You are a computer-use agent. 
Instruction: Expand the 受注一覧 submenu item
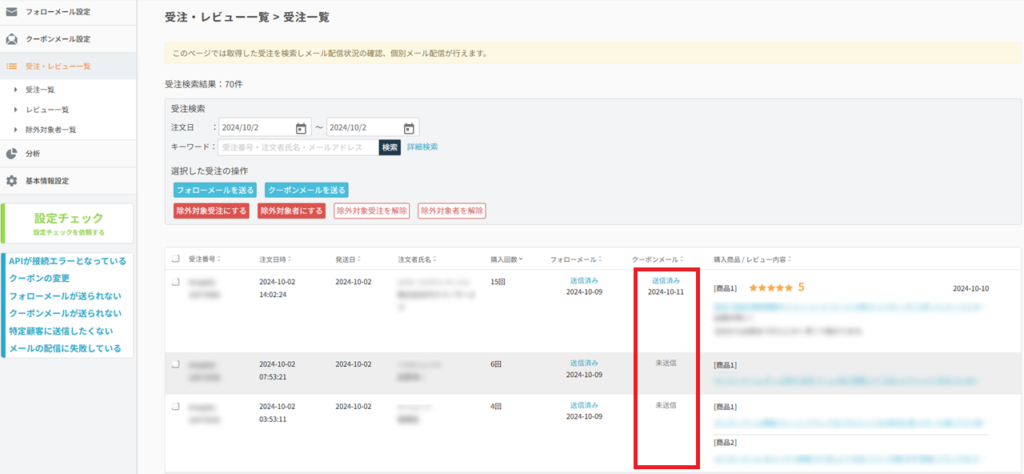click(40, 90)
